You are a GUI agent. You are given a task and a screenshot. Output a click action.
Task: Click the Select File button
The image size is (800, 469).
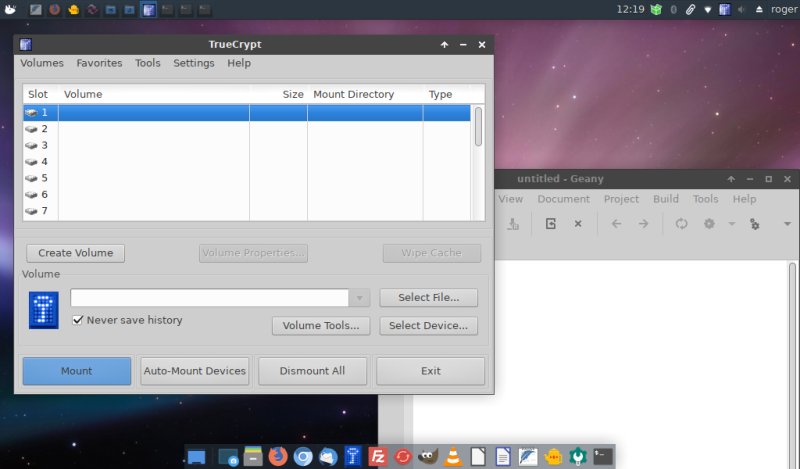(428, 298)
